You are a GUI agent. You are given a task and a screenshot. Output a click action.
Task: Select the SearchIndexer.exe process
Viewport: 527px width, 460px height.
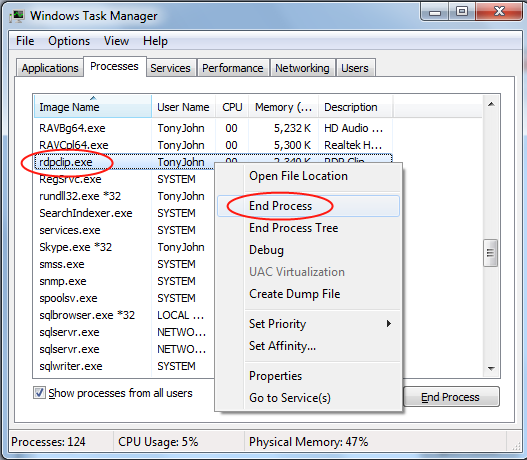(86, 213)
